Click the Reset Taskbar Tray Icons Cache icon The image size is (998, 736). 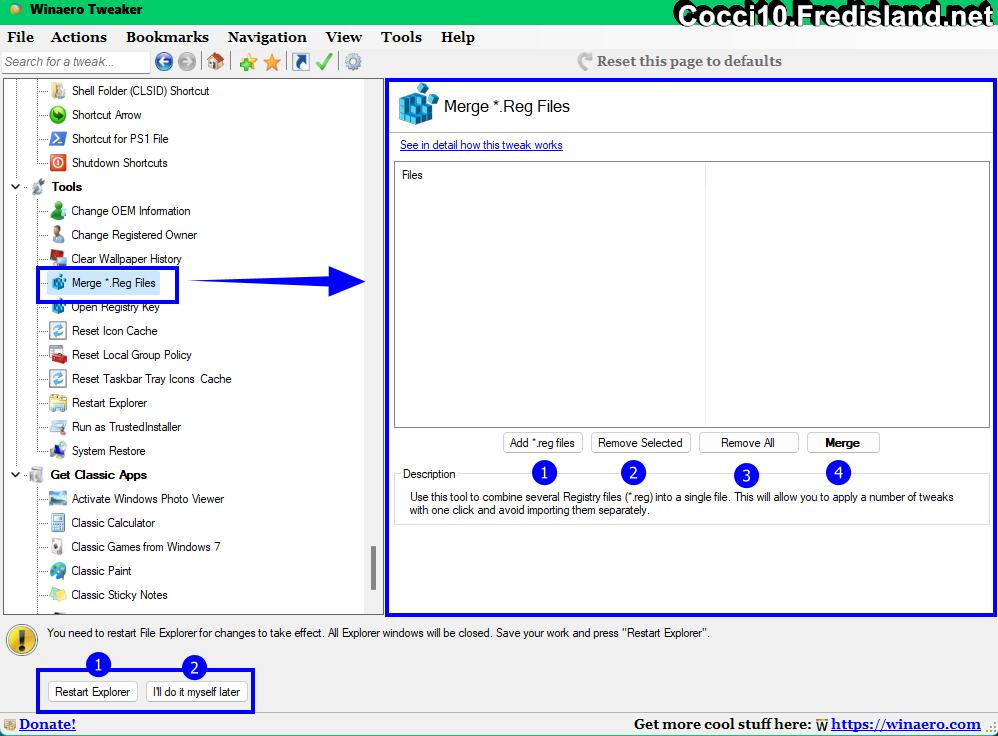click(58, 379)
